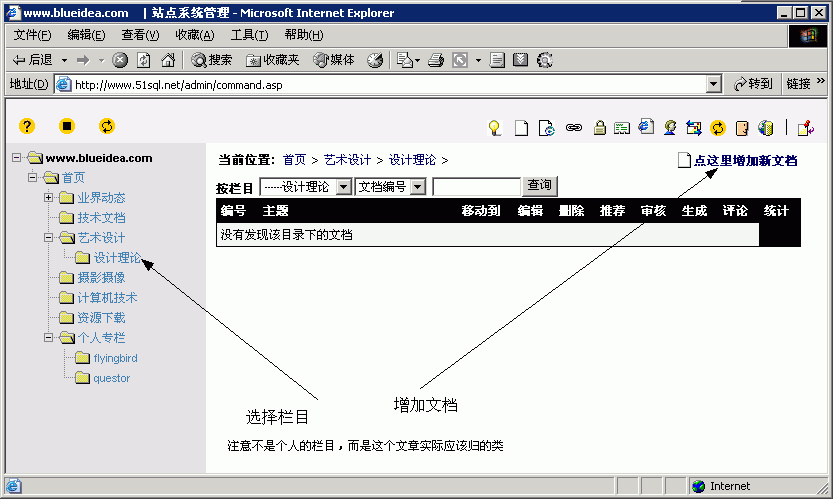Image resolution: width=833 pixels, height=499 pixels.
Task: Click the chain link icon
Action: click(574, 128)
